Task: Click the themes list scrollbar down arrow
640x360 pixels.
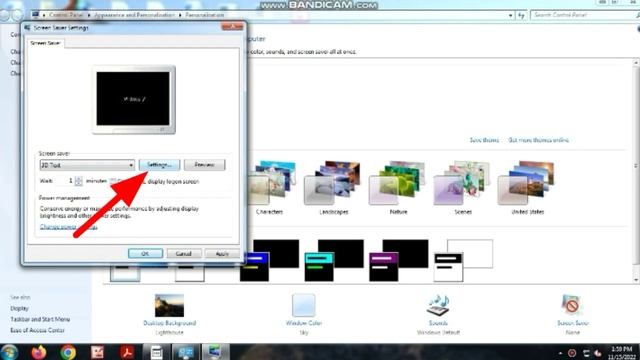Action: click(636, 280)
